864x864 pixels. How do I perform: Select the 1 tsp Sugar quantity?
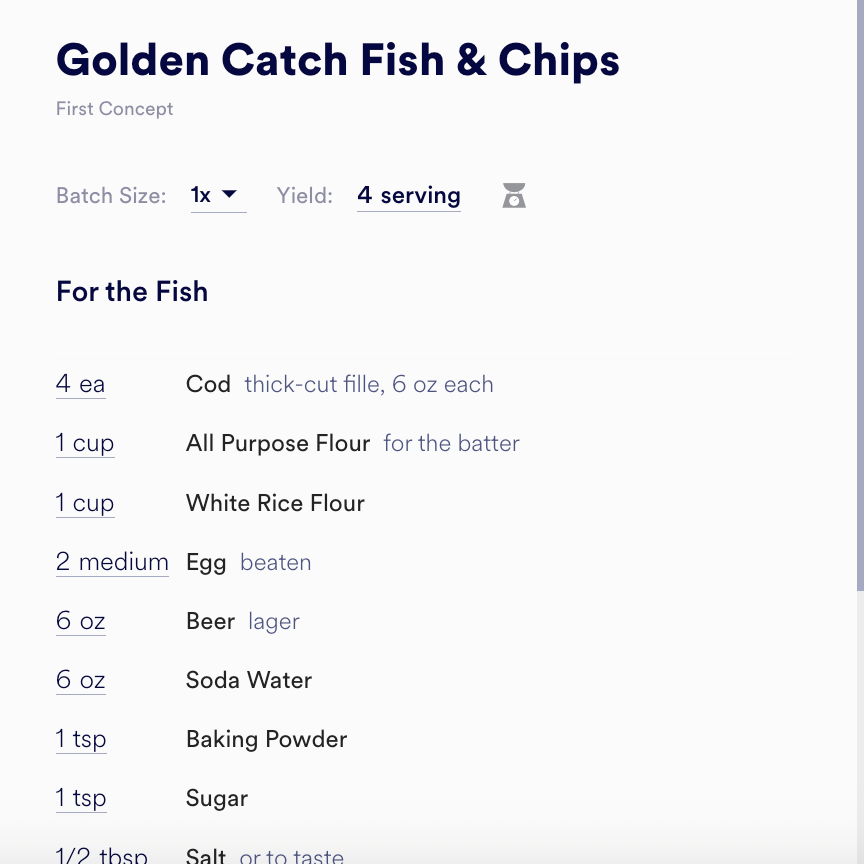pyautogui.click(x=81, y=798)
